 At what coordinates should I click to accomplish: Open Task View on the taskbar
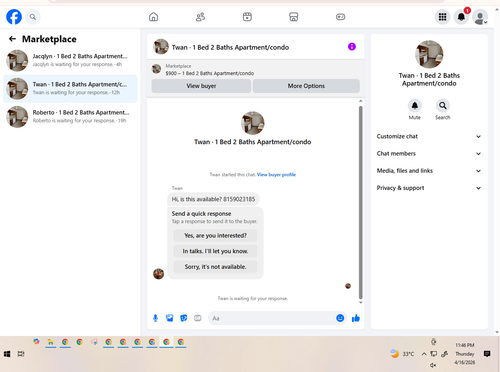pos(21,354)
